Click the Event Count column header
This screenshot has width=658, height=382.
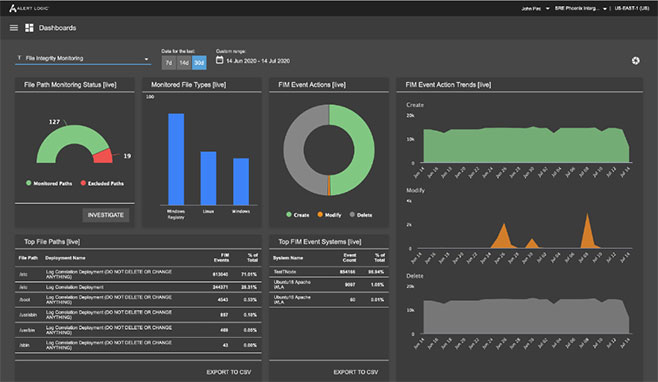click(350, 257)
